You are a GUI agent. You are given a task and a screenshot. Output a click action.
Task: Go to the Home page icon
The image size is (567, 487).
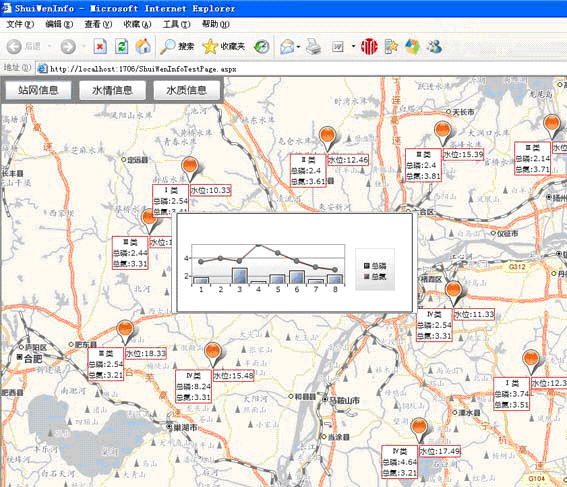[143, 46]
